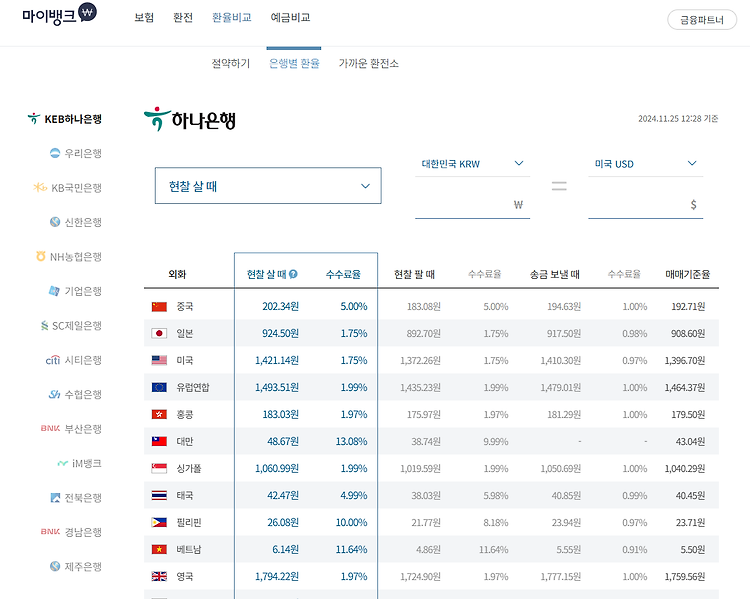Click the BNK 부산은행 logo icon

point(50,428)
